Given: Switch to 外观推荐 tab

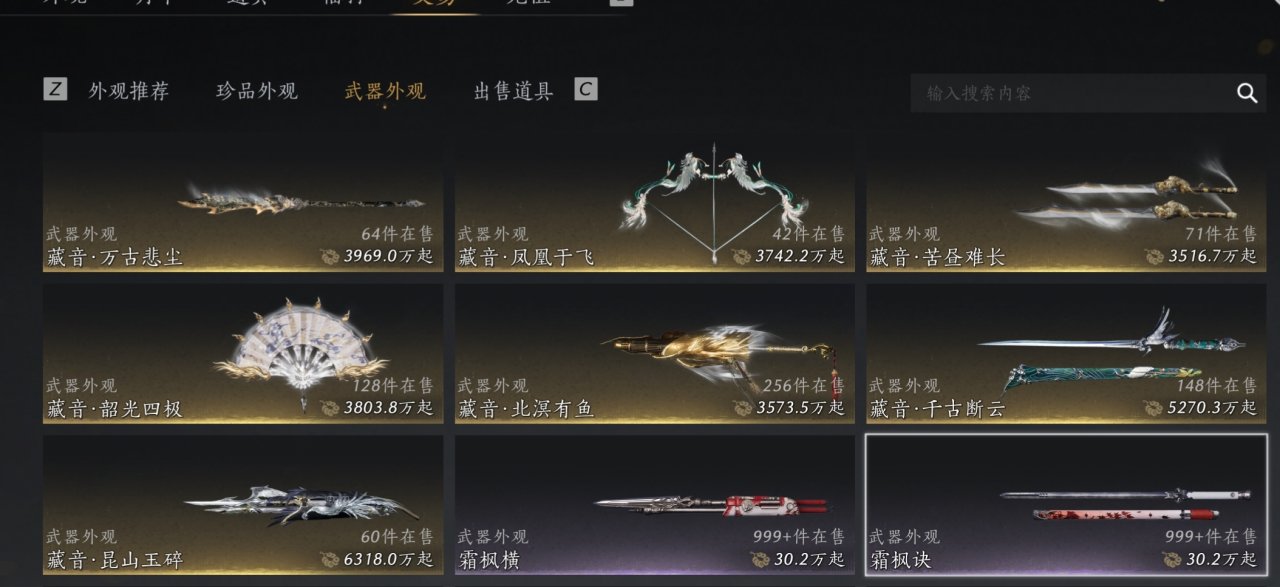Looking at the screenshot, I should pos(129,91).
